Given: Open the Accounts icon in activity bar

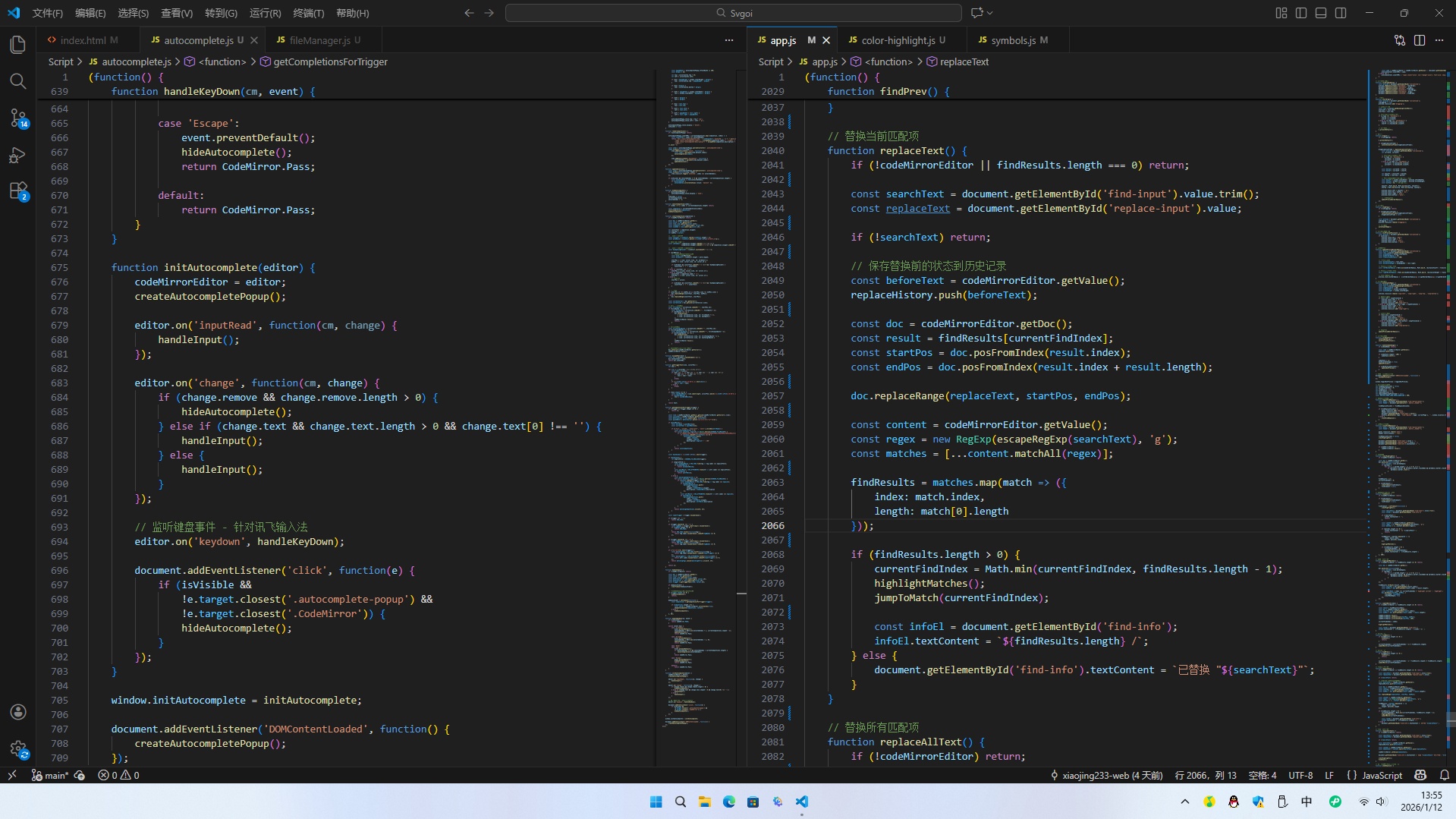Looking at the screenshot, I should [x=18, y=712].
